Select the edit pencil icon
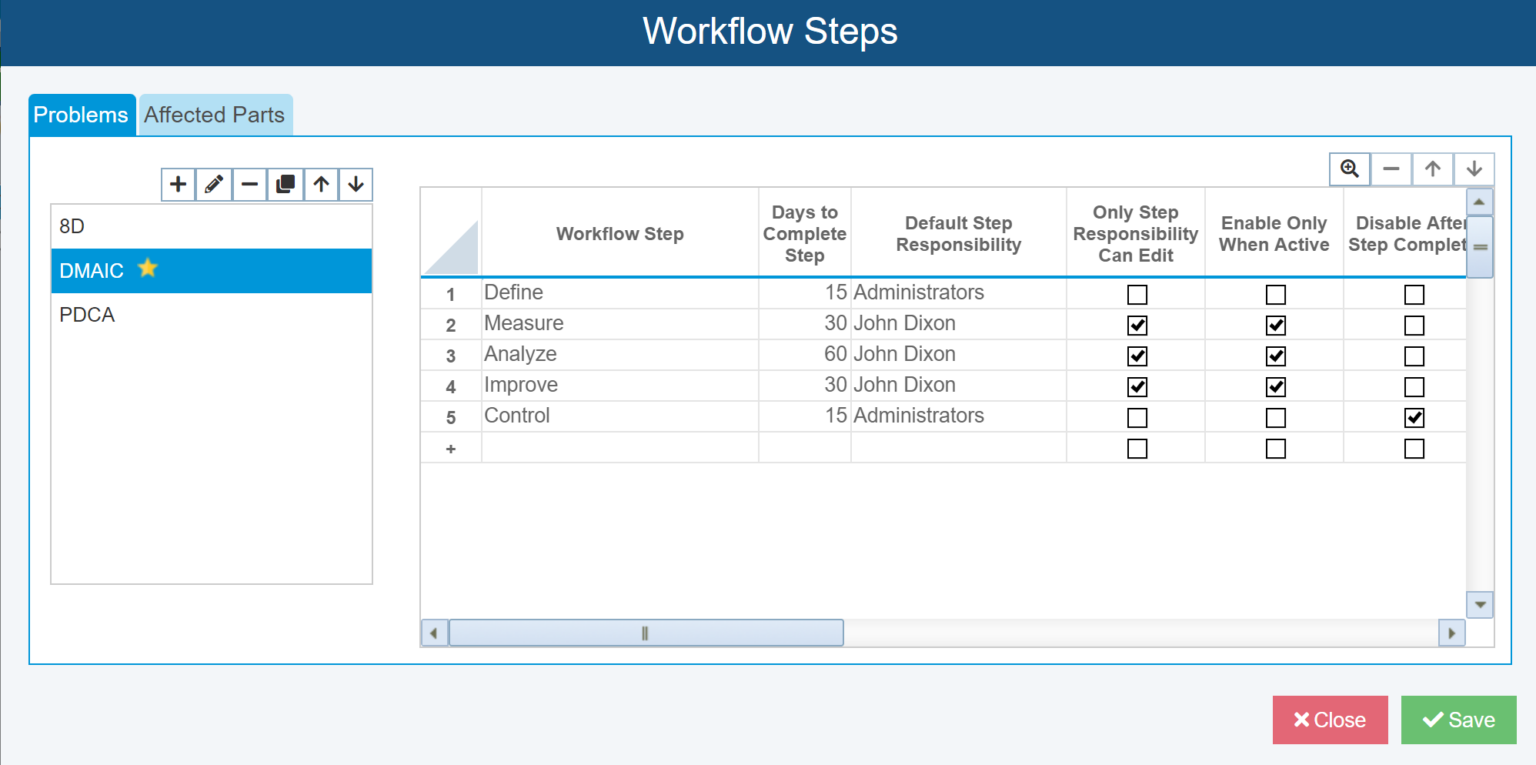This screenshot has height=765, width=1536. point(213,184)
